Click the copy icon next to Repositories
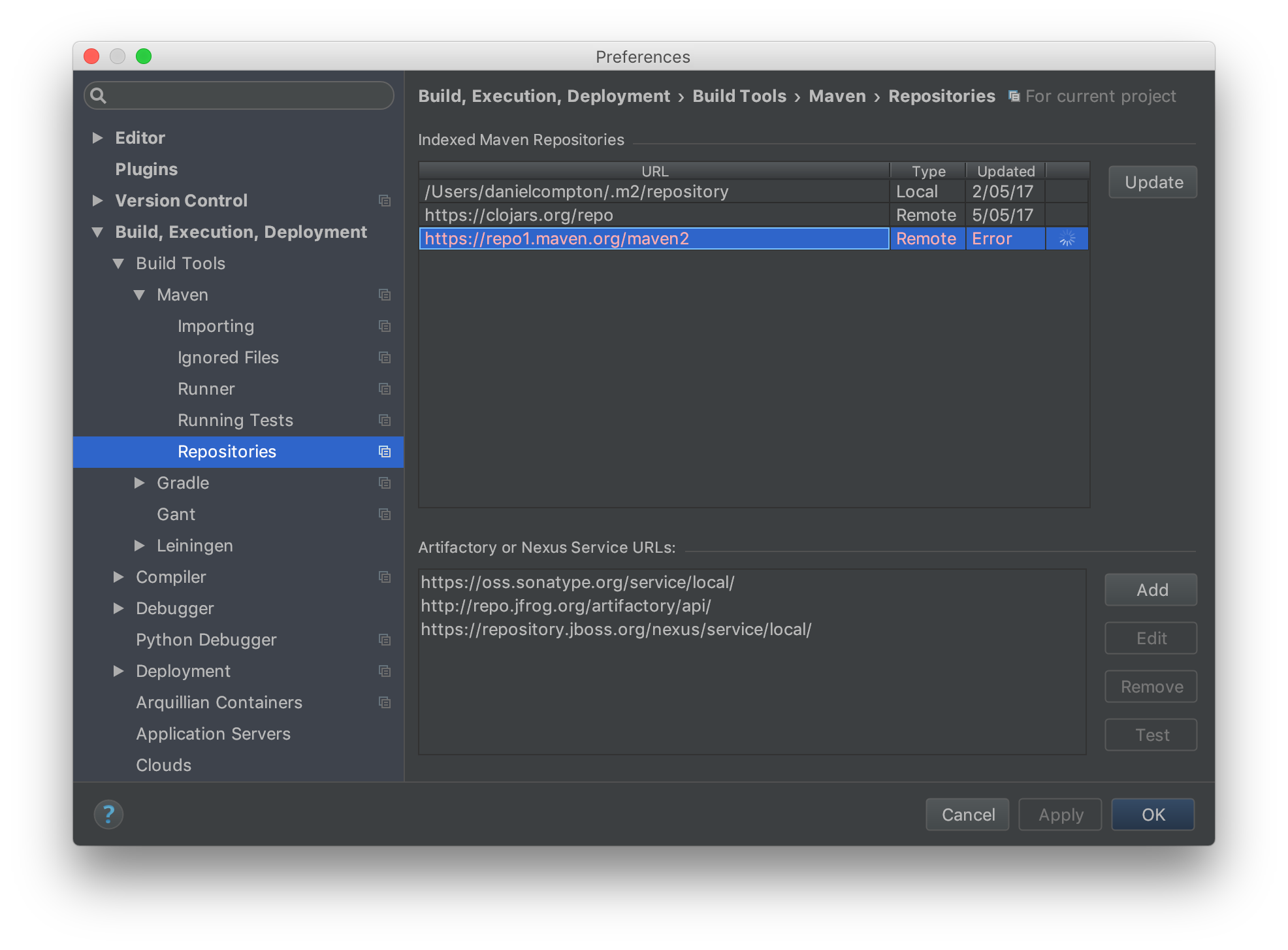 385,451
